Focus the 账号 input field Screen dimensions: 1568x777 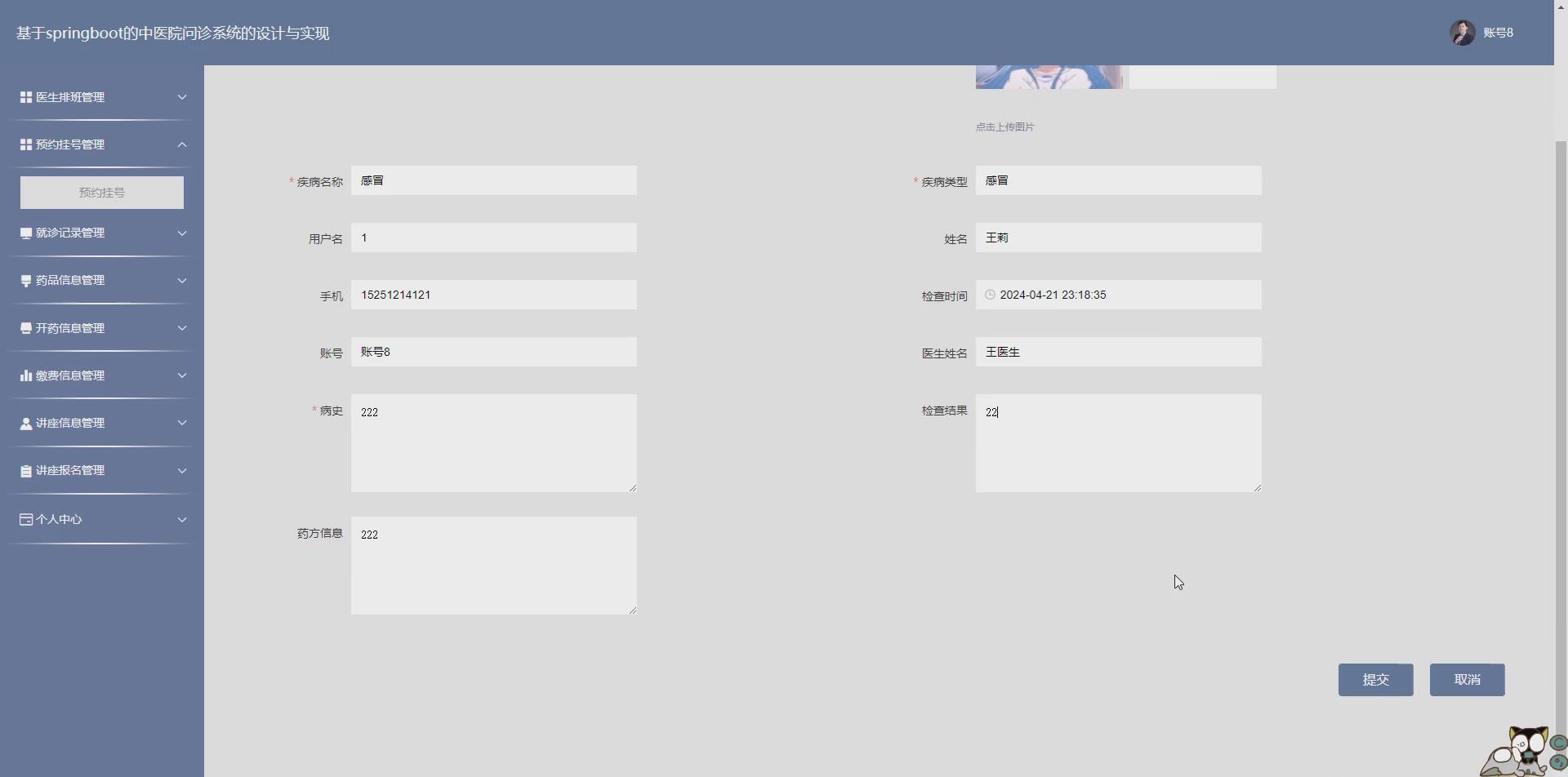(x=494, y=352)
